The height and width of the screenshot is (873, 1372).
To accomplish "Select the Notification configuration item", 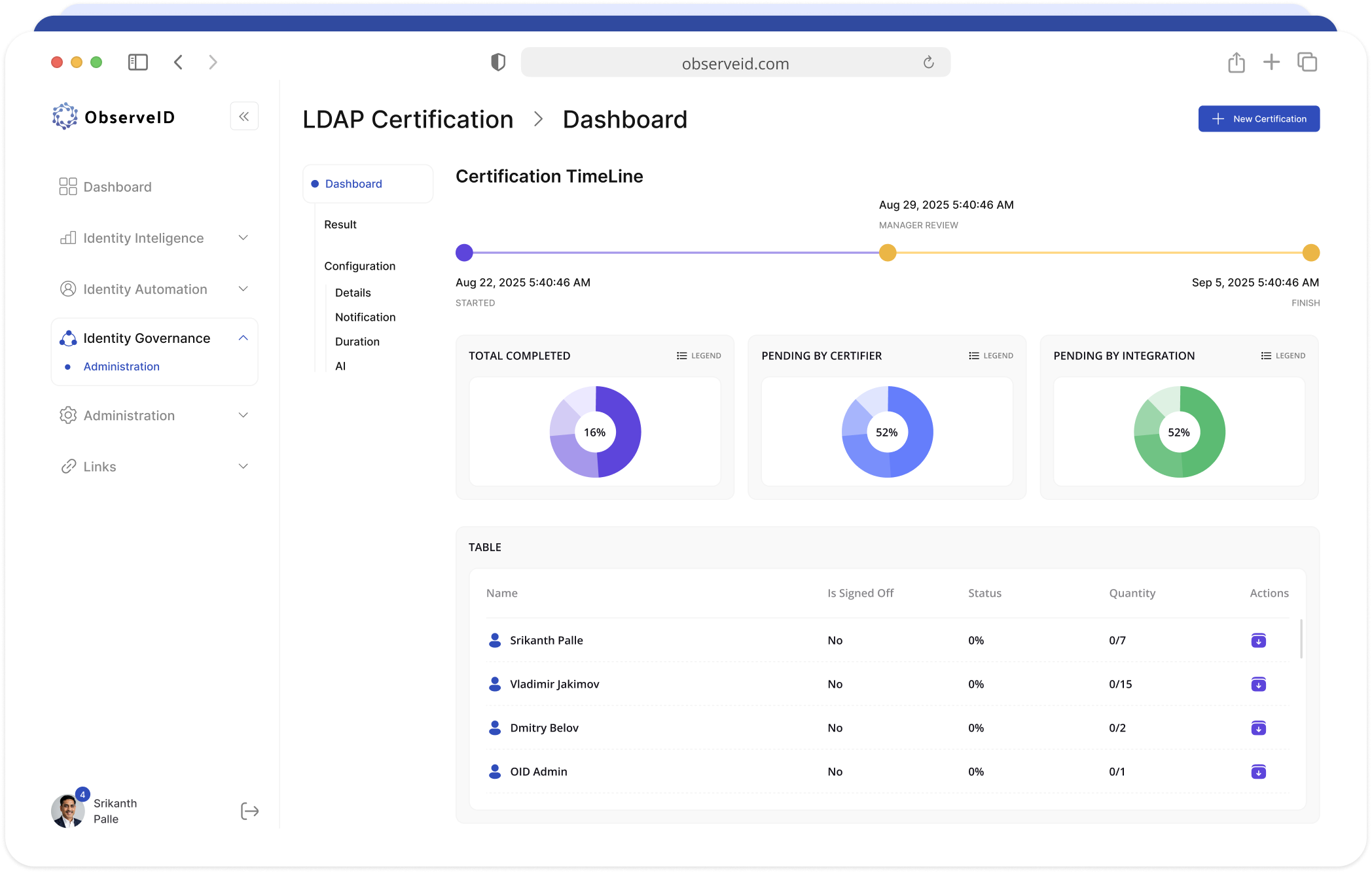I will click(365, 317).
